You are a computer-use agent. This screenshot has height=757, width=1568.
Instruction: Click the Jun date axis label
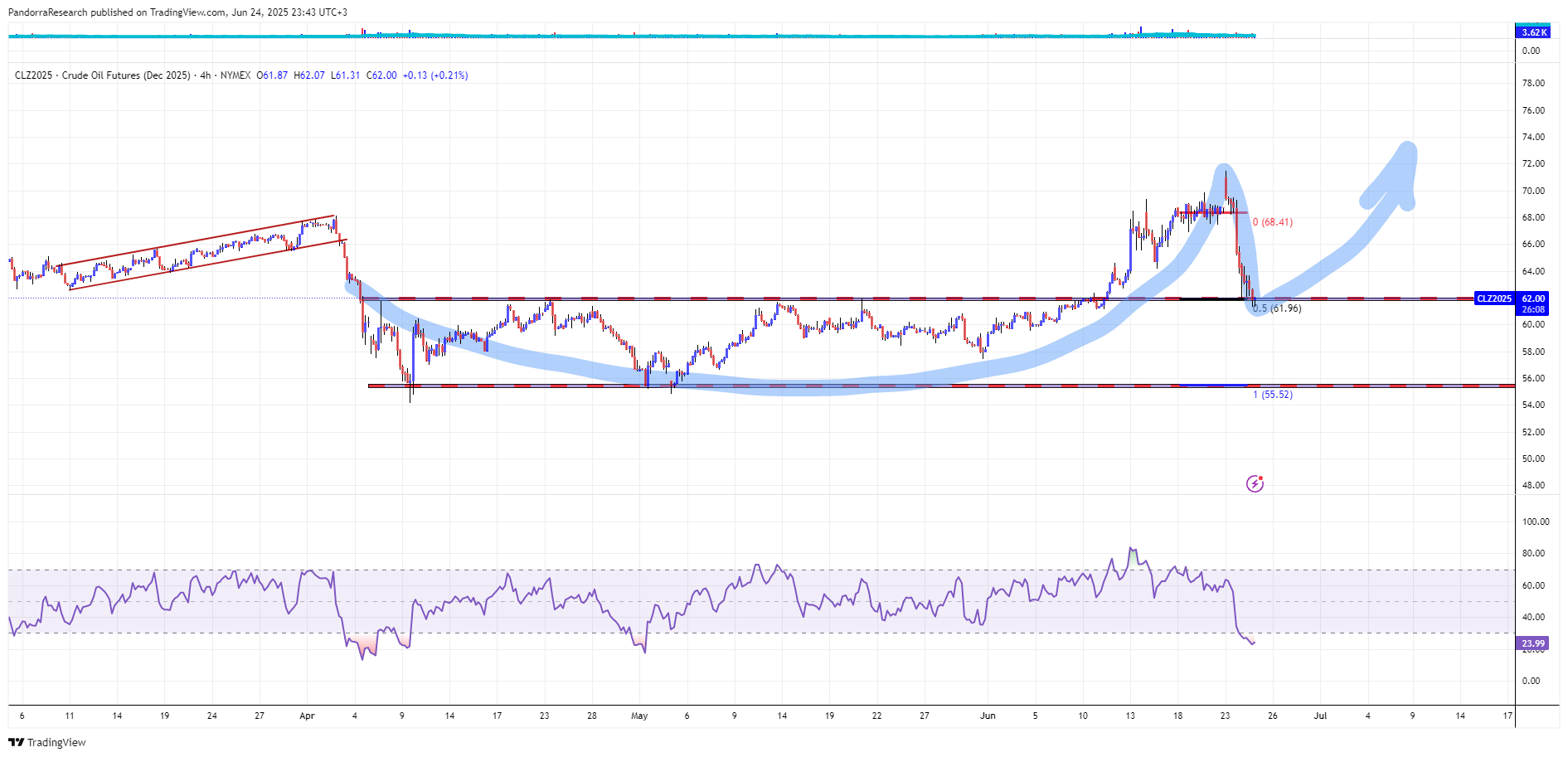tap(988, 716)
